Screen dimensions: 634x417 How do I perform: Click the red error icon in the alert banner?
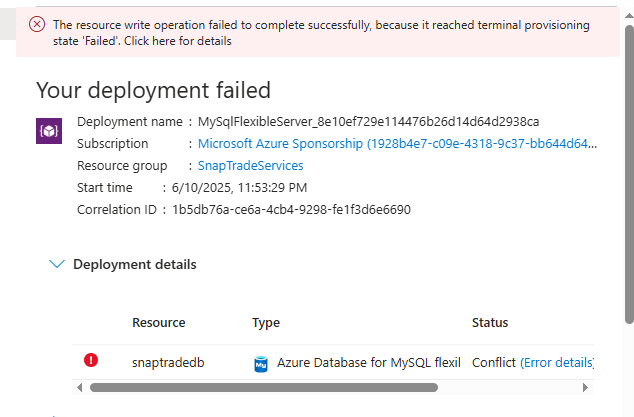[37, 25]
